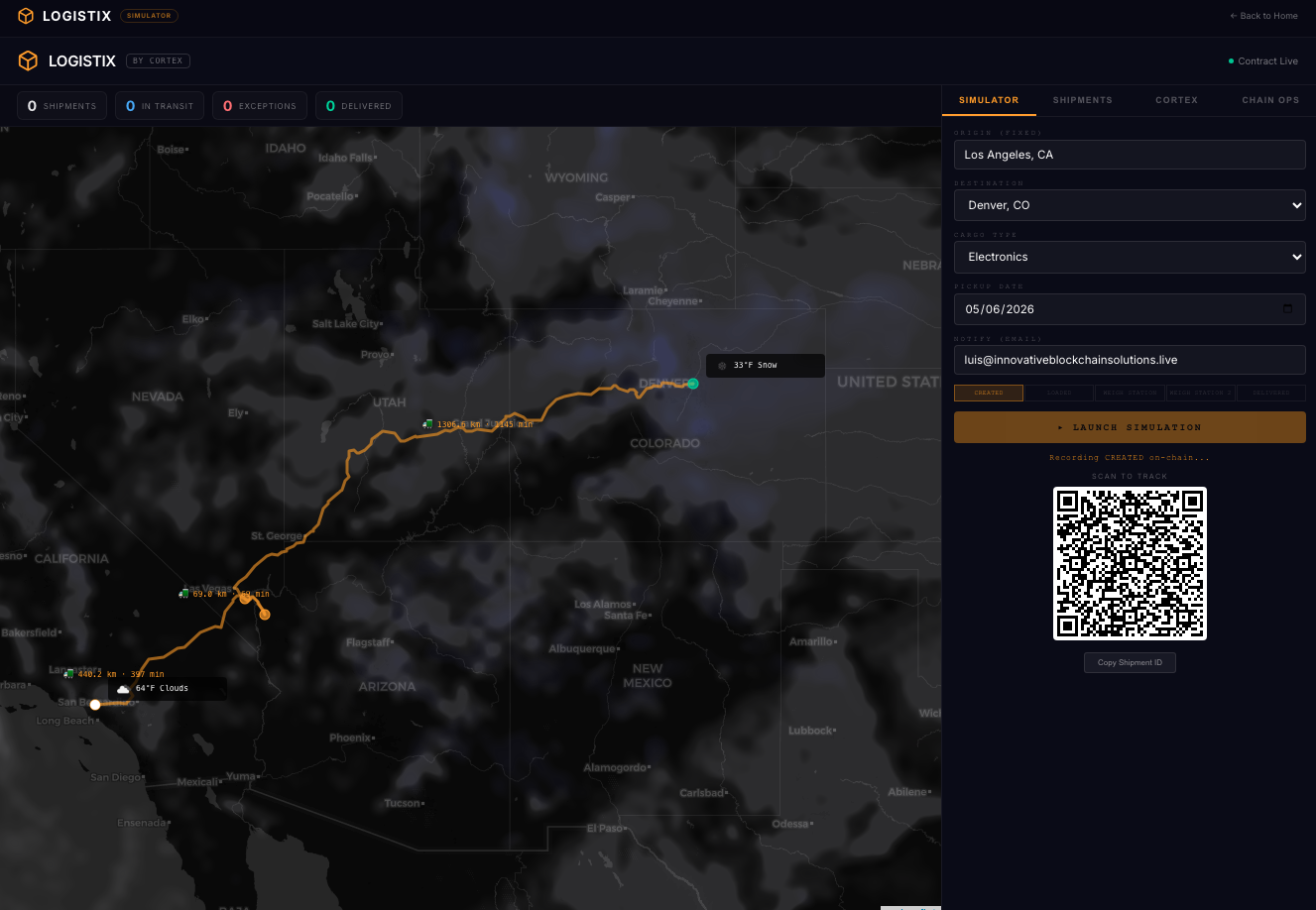
Task: Click the Albuquerque map label
Action: click(x=583, y=649)
